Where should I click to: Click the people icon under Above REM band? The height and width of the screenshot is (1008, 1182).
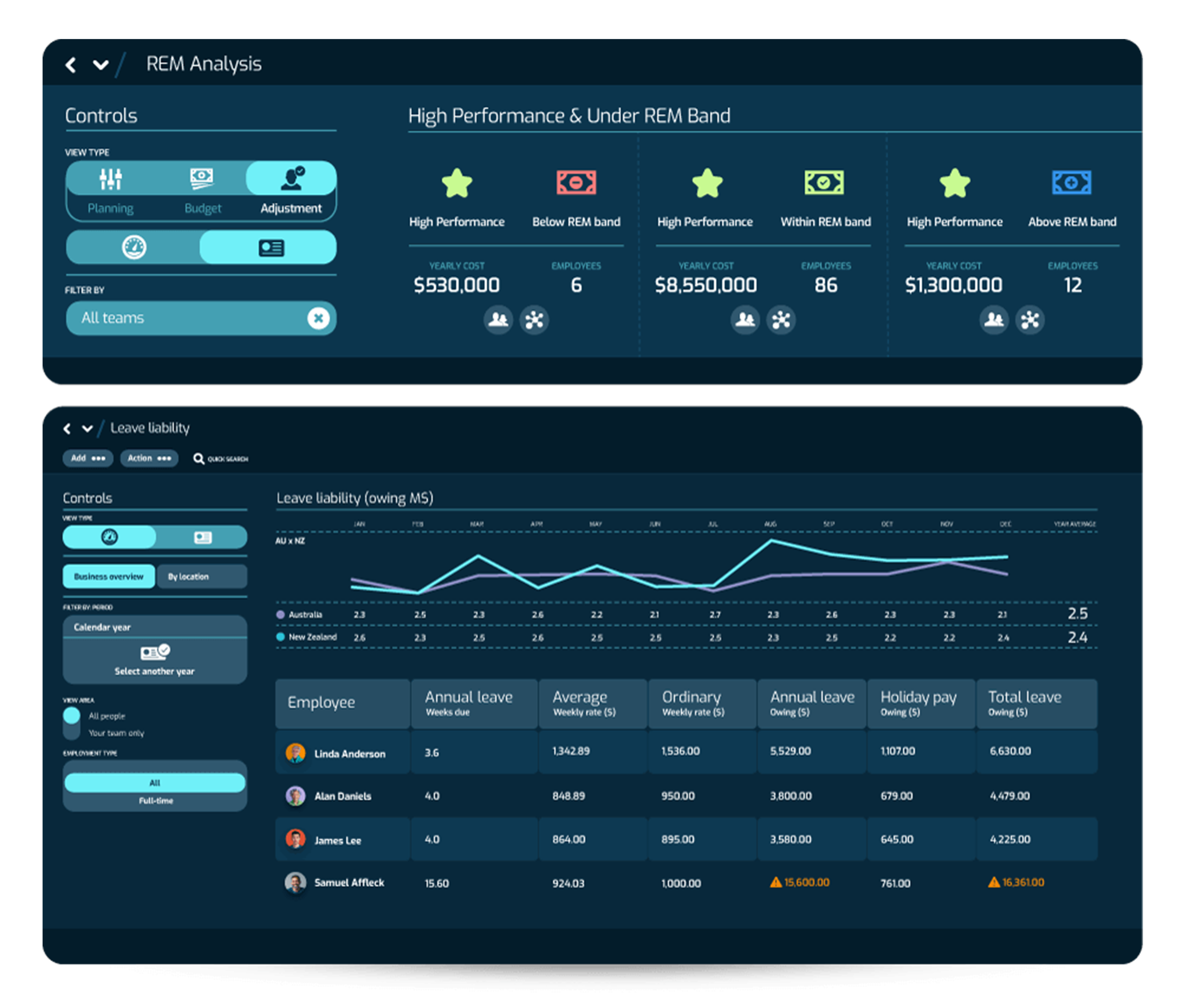point(994,319)
